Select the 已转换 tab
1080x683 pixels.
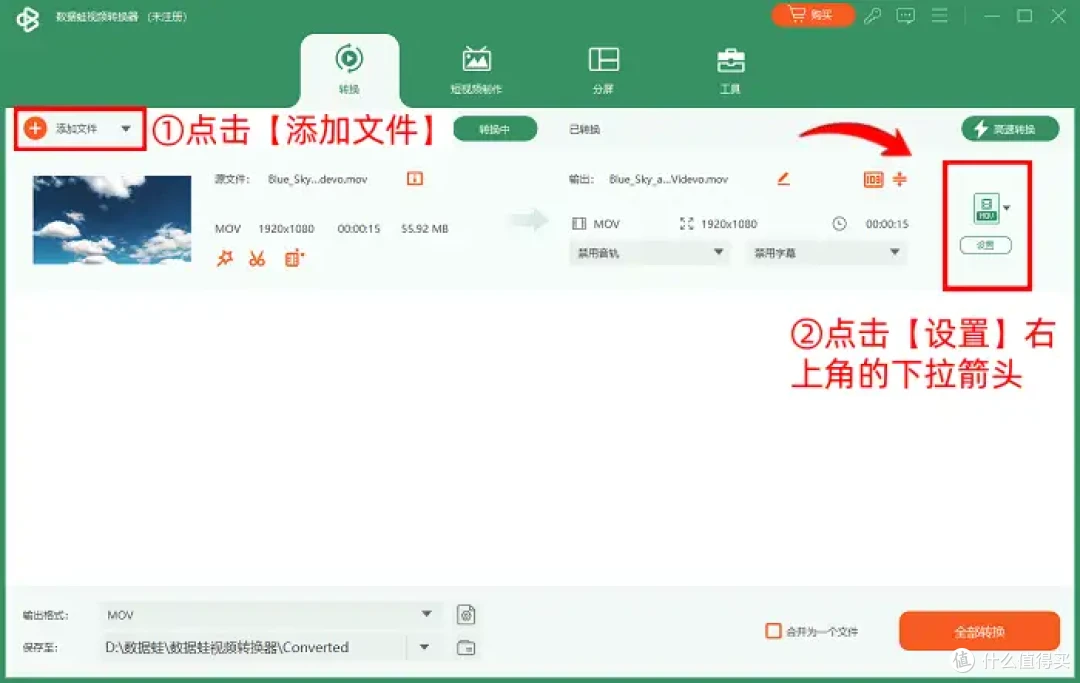coord(585,129)
